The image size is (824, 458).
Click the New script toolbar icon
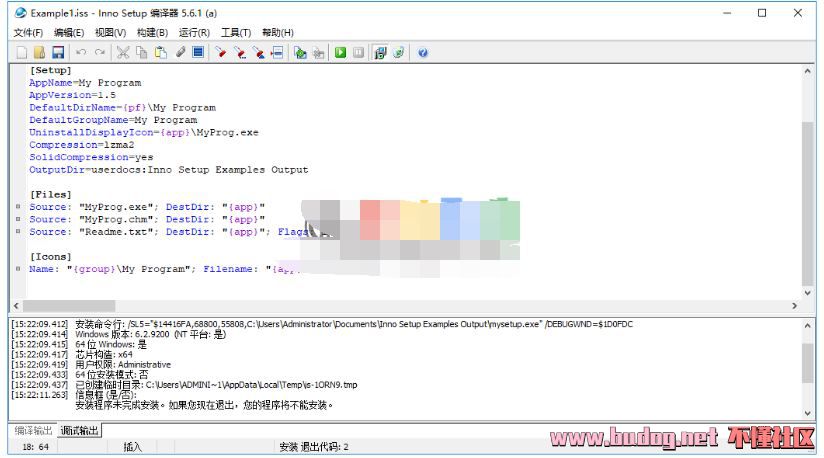pyautogui.click(x=22, y=52)
